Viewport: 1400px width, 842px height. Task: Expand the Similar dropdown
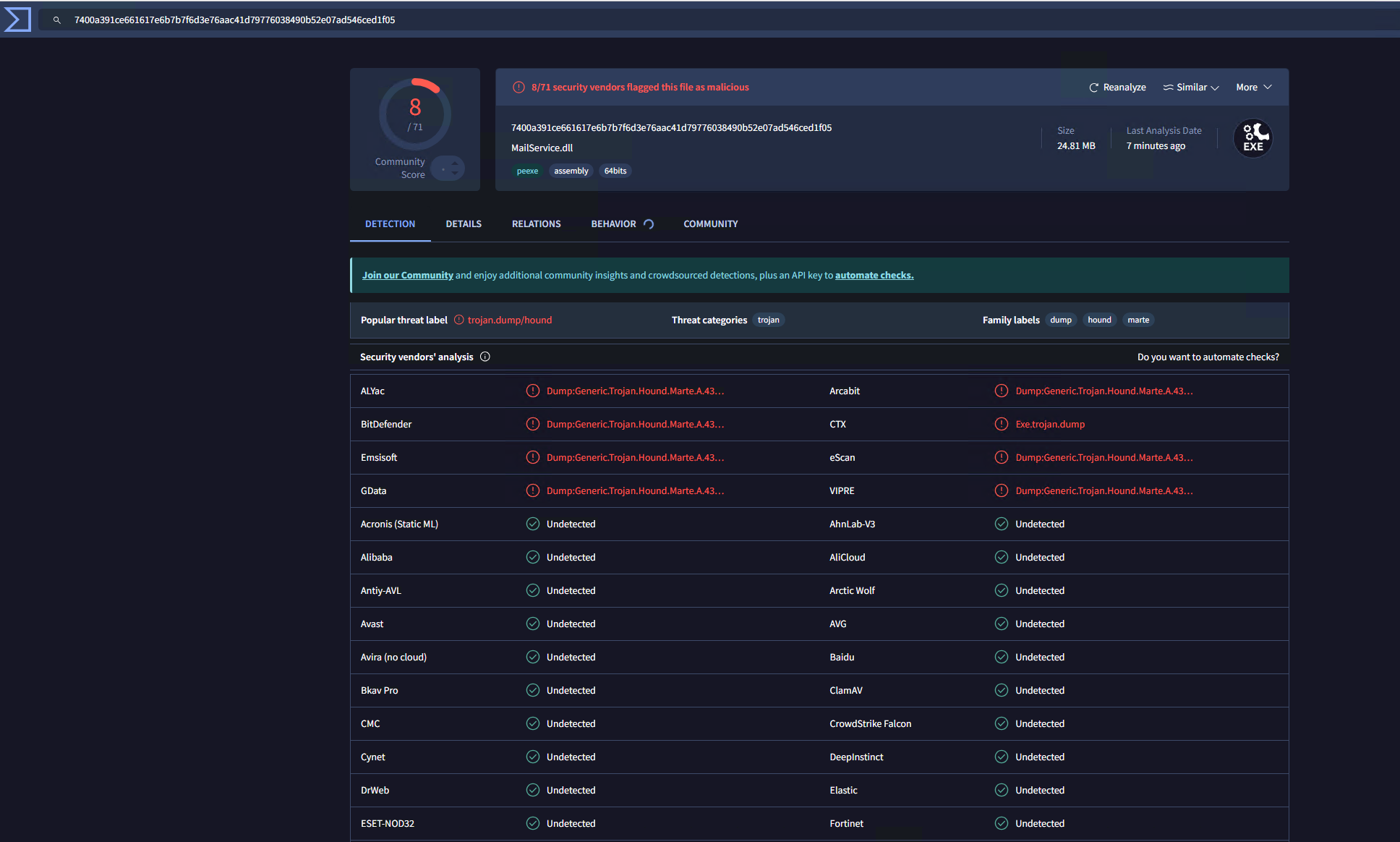(1191, 88)
